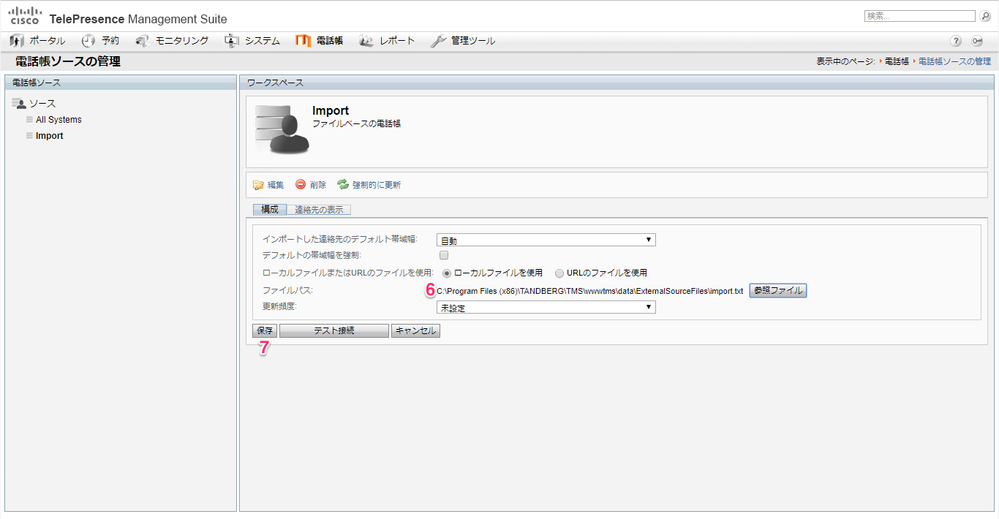Click the 削除 link
The image size is (999, 519).
[x=318, y=185]
